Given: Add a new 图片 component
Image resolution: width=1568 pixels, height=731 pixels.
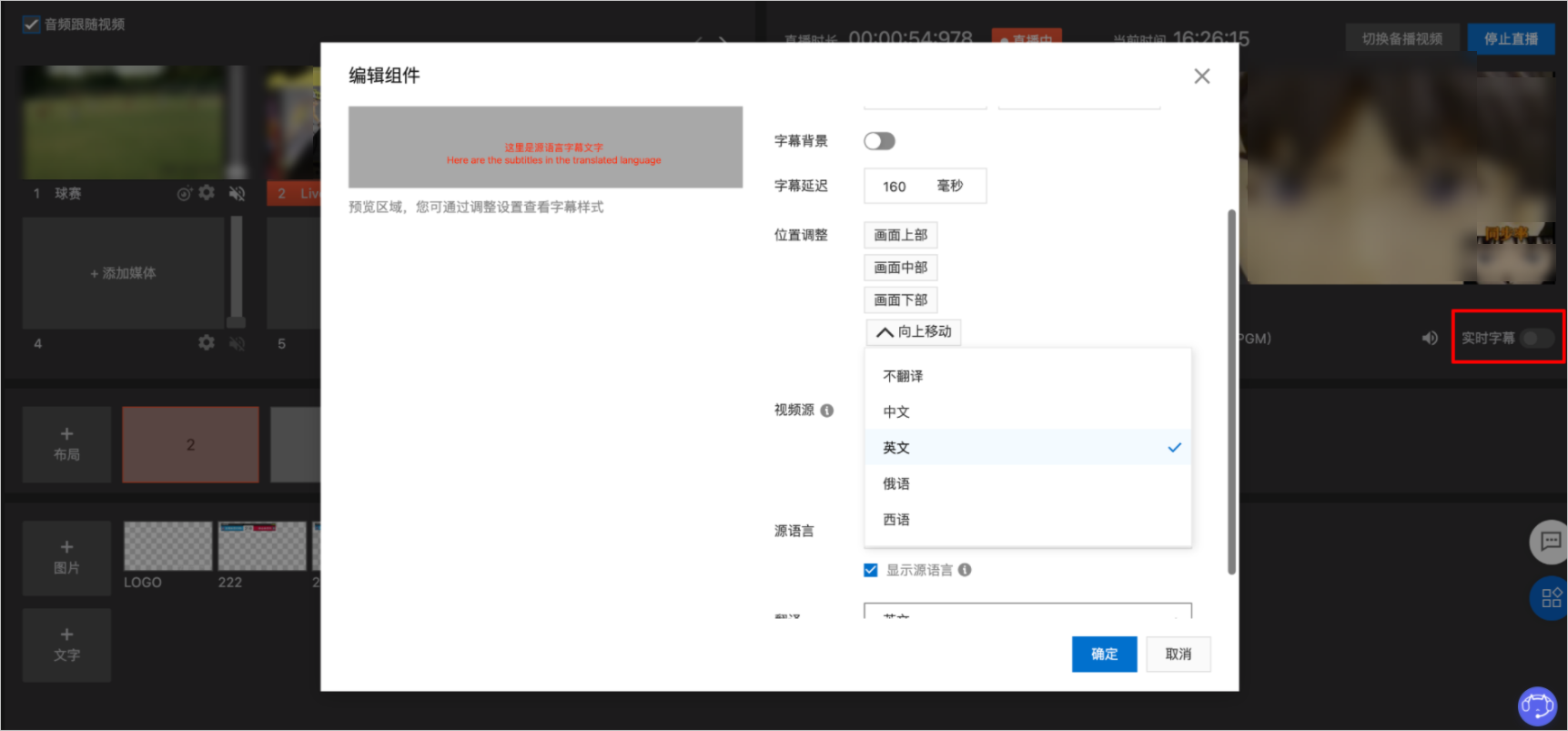Looking at the screenshot, I should [66, 557].
